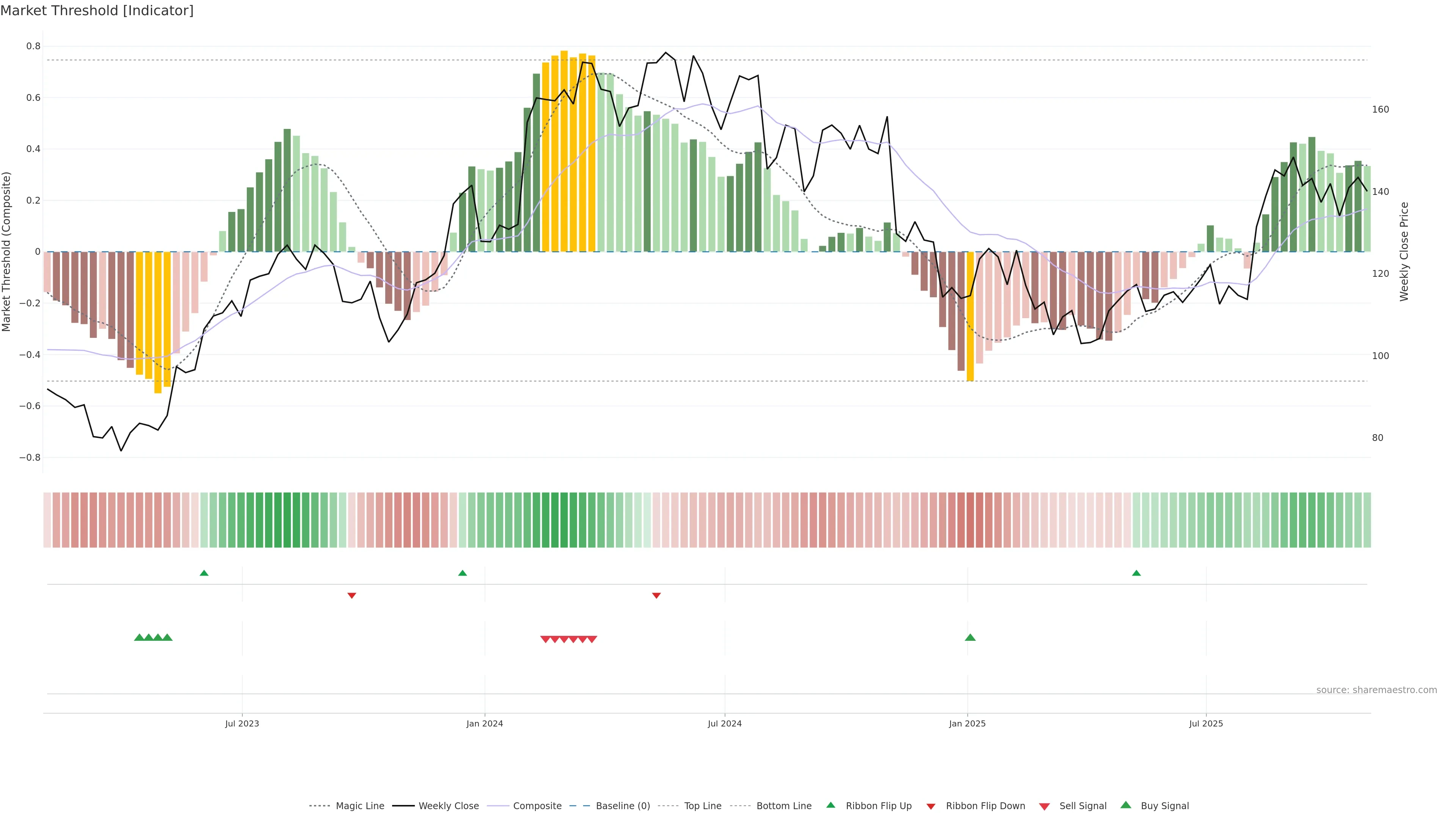Click the Ribbon Flip Down marker before Jul 2024
Viewport: 1456px width, 819px height.
click(x=656, y=595)
